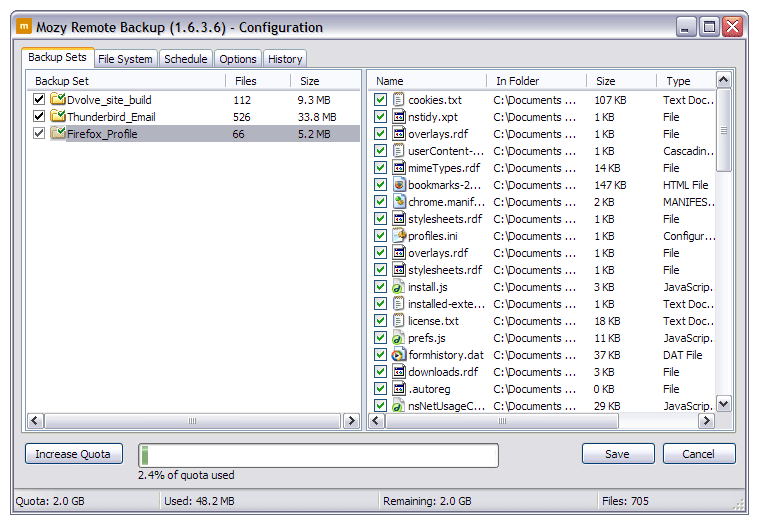Click the nstidy.xpt file icon
759x525 pixels.
398,117
